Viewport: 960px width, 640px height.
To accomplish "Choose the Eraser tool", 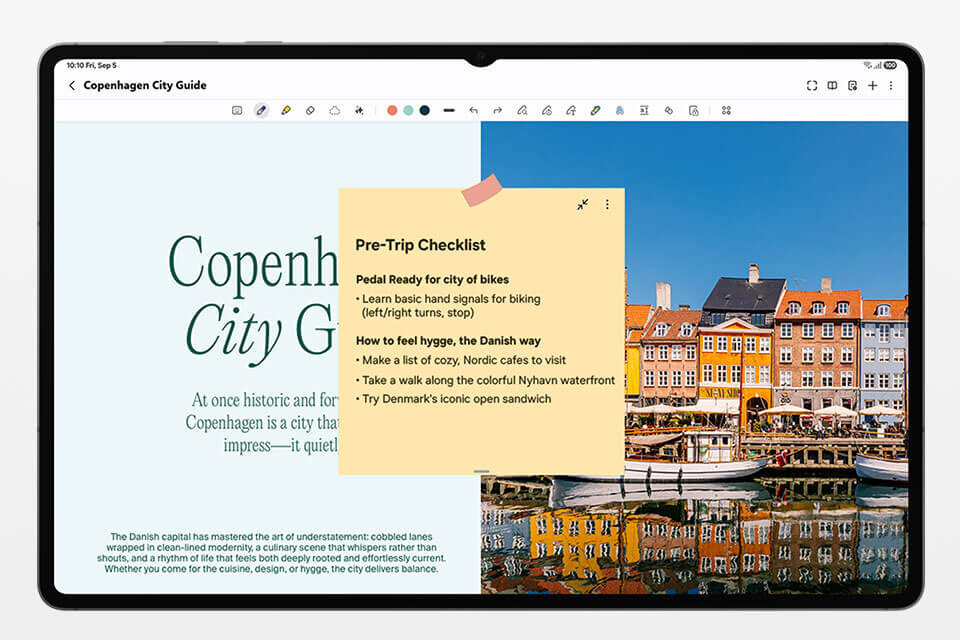I will 310,110.
